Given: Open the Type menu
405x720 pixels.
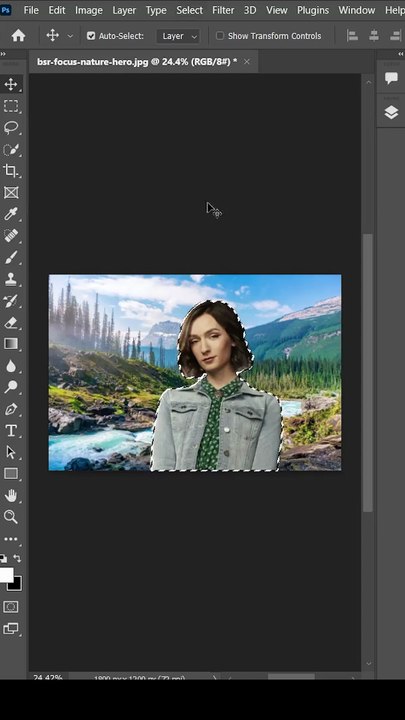Looking at the screenshot, I should click(156, 10).
